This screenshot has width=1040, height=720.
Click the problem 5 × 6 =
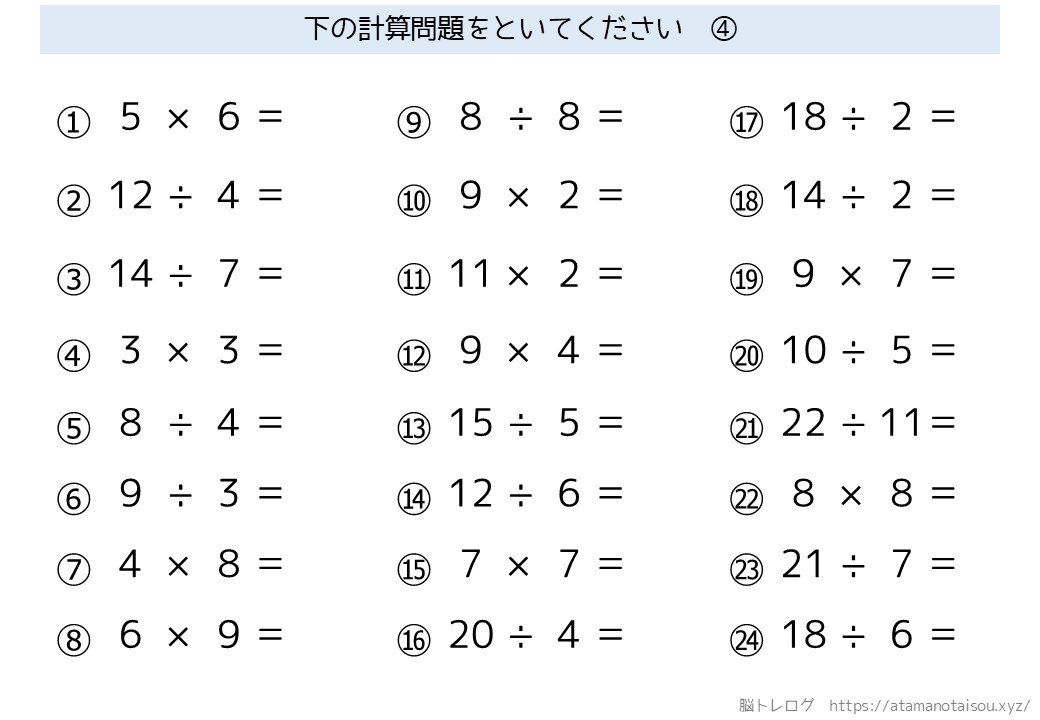(x=201, y=117)
